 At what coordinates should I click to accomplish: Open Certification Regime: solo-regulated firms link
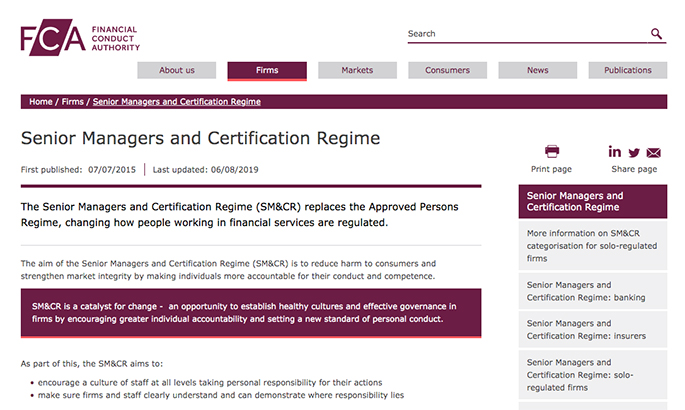pyautogui.click(x=593, y=375)
